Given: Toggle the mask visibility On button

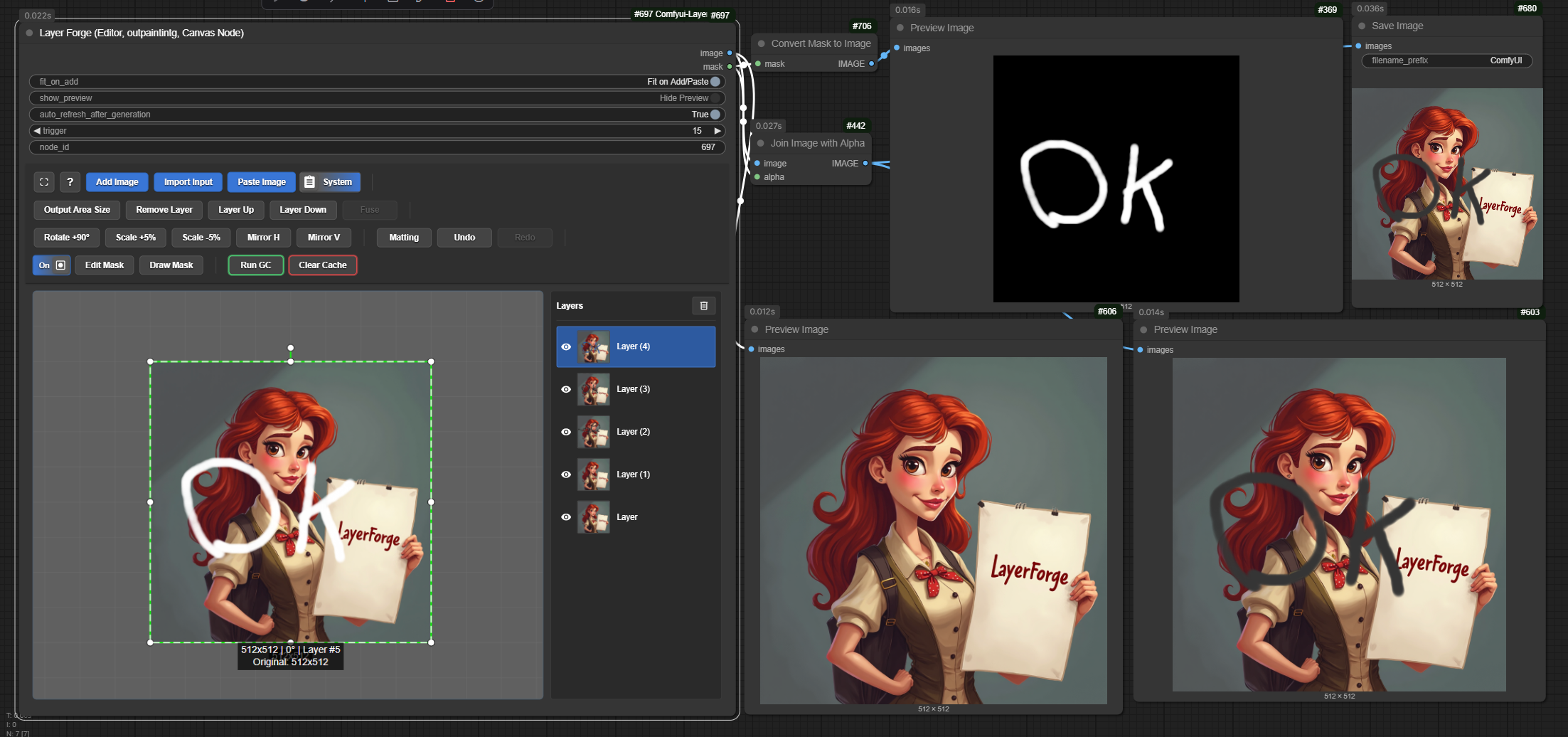Looking at the screenshot, I should [x=51, y=265].
